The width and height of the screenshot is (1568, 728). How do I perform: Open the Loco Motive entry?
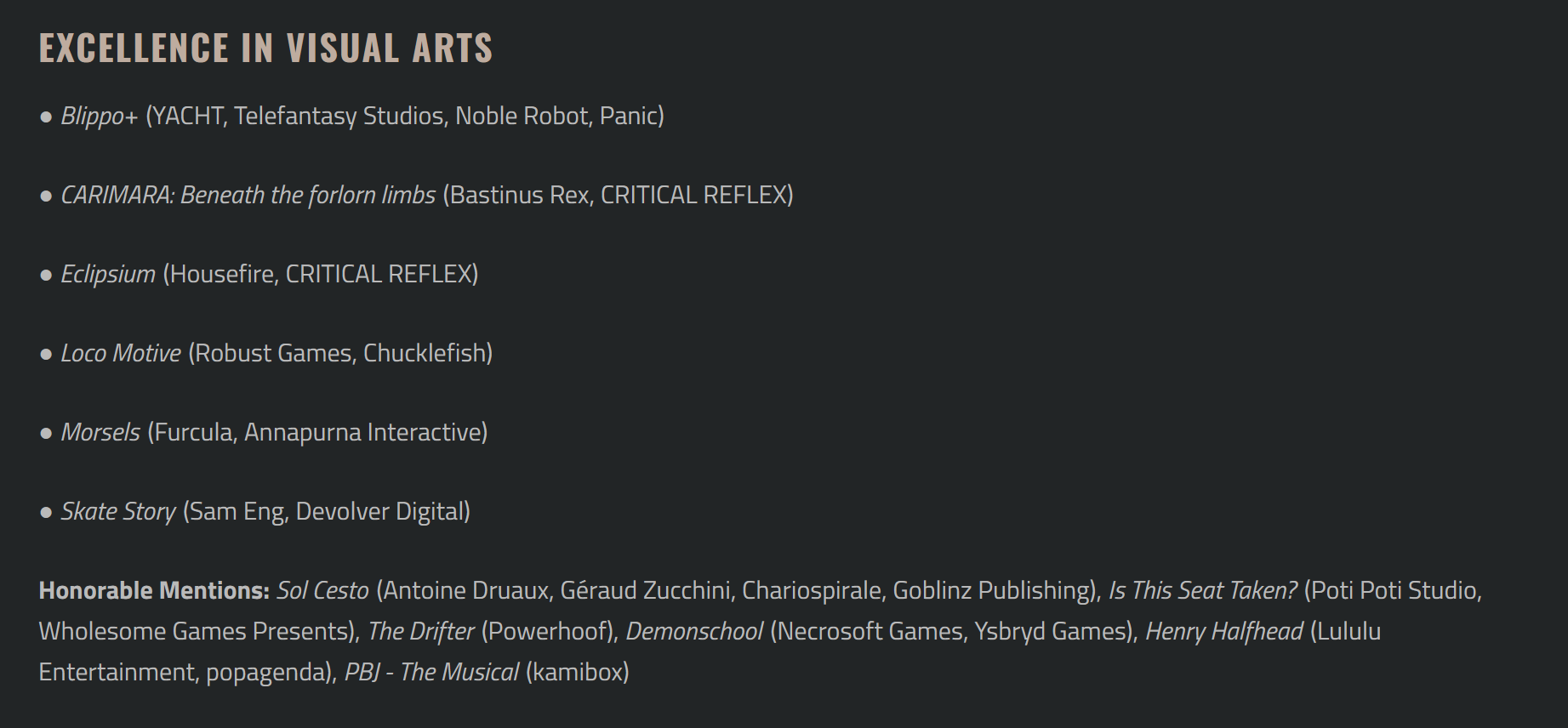[121, 353]
